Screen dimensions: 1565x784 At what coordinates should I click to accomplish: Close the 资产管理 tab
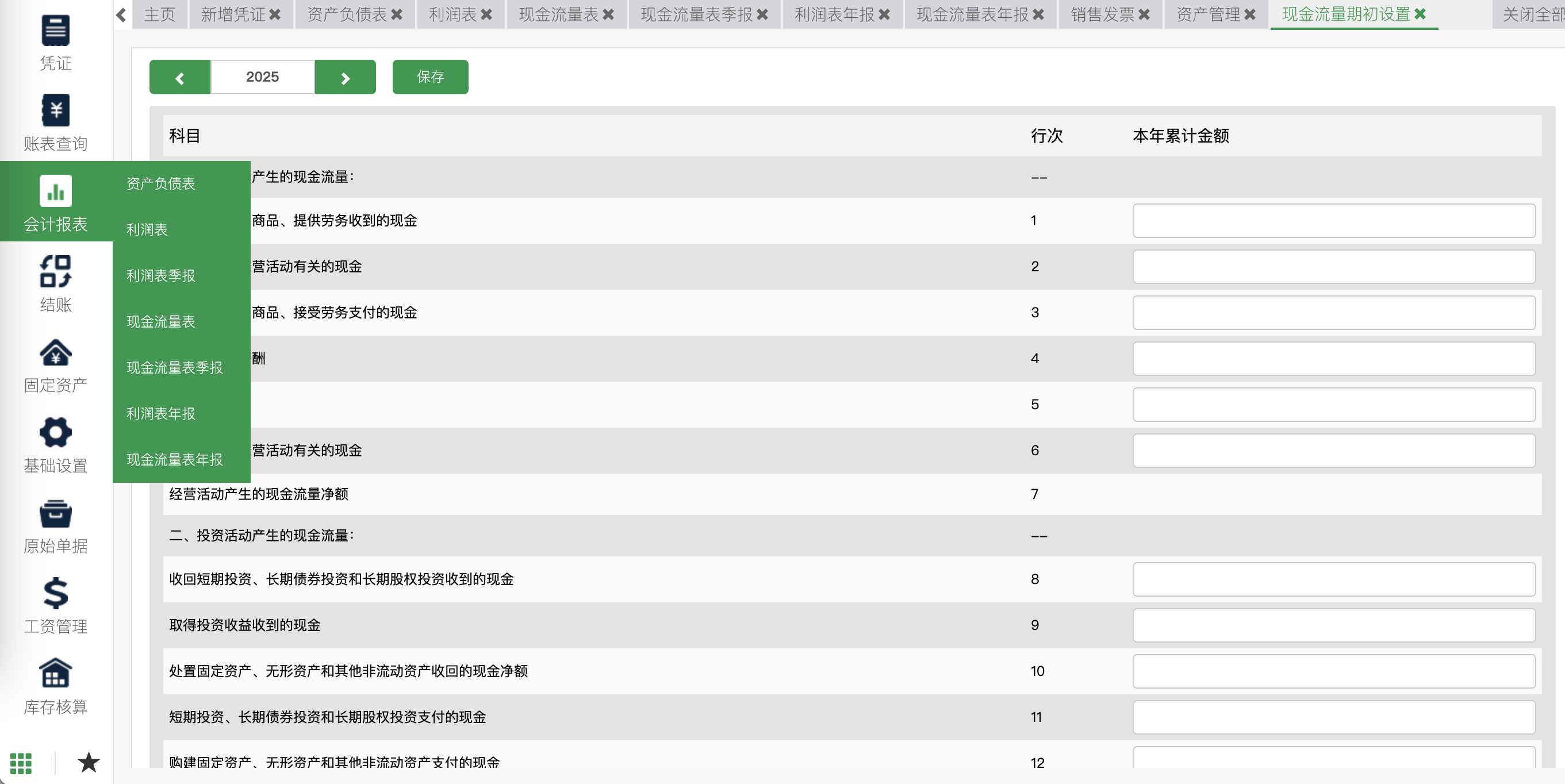tap(1250, 14)
